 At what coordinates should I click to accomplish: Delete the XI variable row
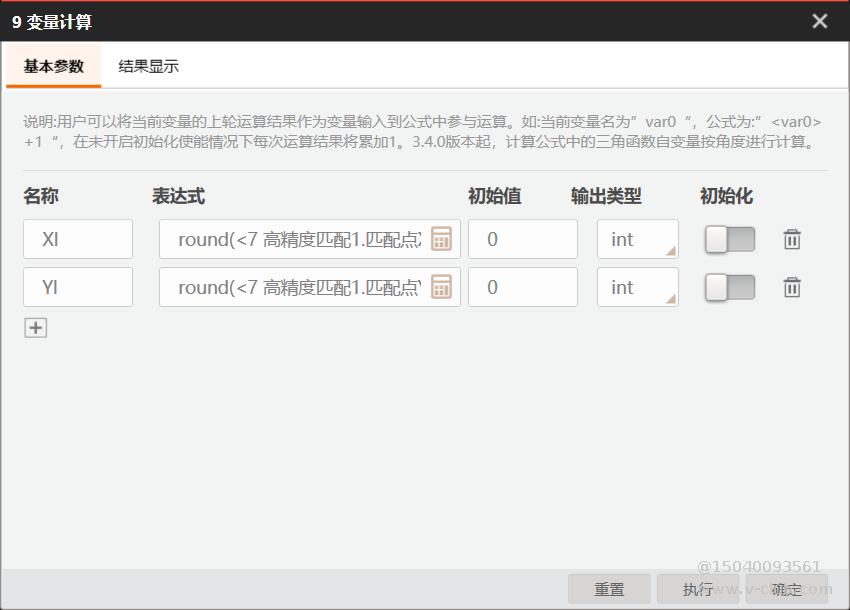pyautogui.click(x=792, y=239)
